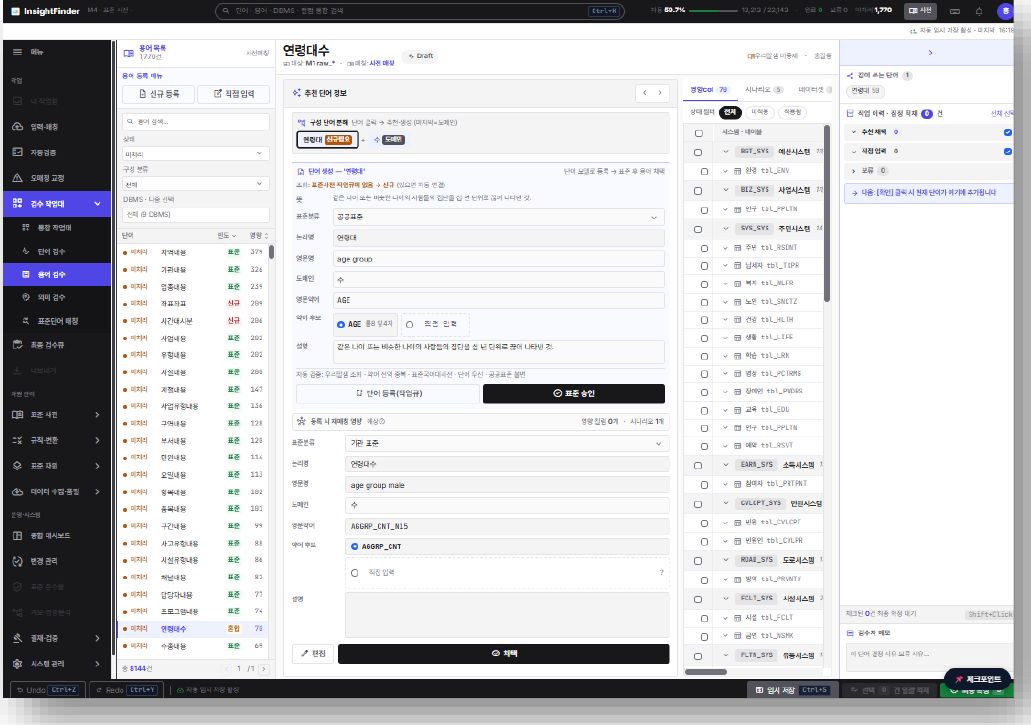This screenshot has width=1031, height=725.
Task: Click the 용어목록 panel header icon
Action: [x=129, y=53]
